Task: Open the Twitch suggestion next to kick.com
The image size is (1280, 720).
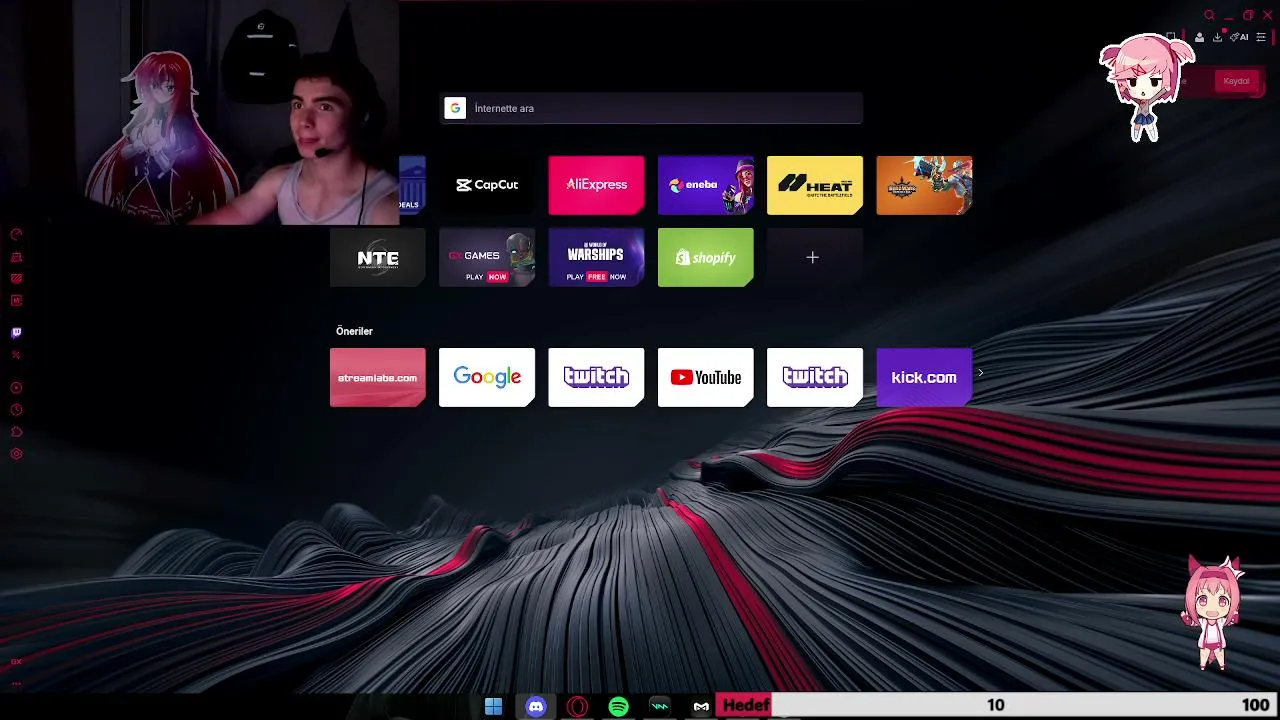Action: (815, 377)
